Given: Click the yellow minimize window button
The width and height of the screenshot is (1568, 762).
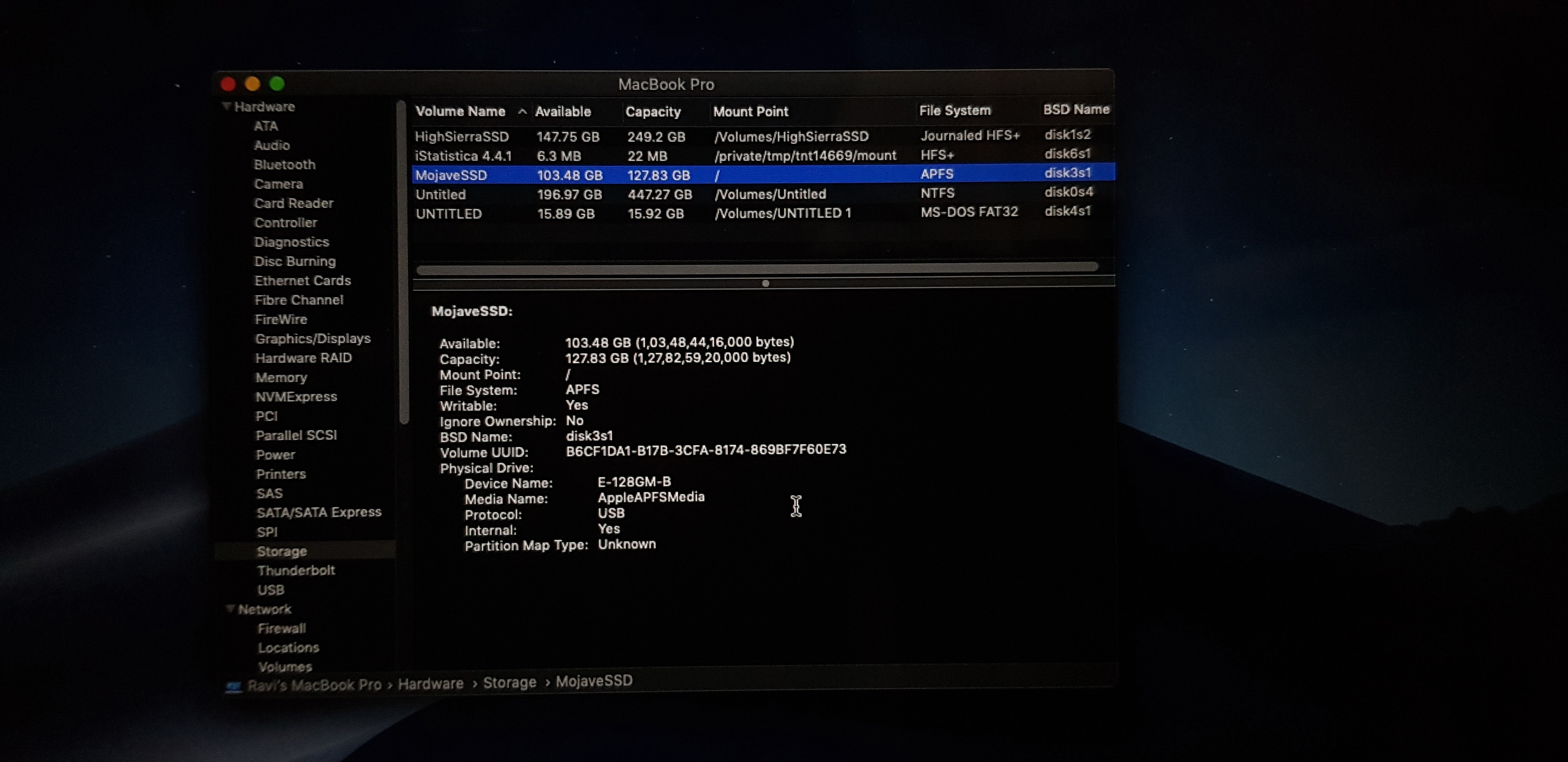Looking at the screenshot, I should [253, 83].
